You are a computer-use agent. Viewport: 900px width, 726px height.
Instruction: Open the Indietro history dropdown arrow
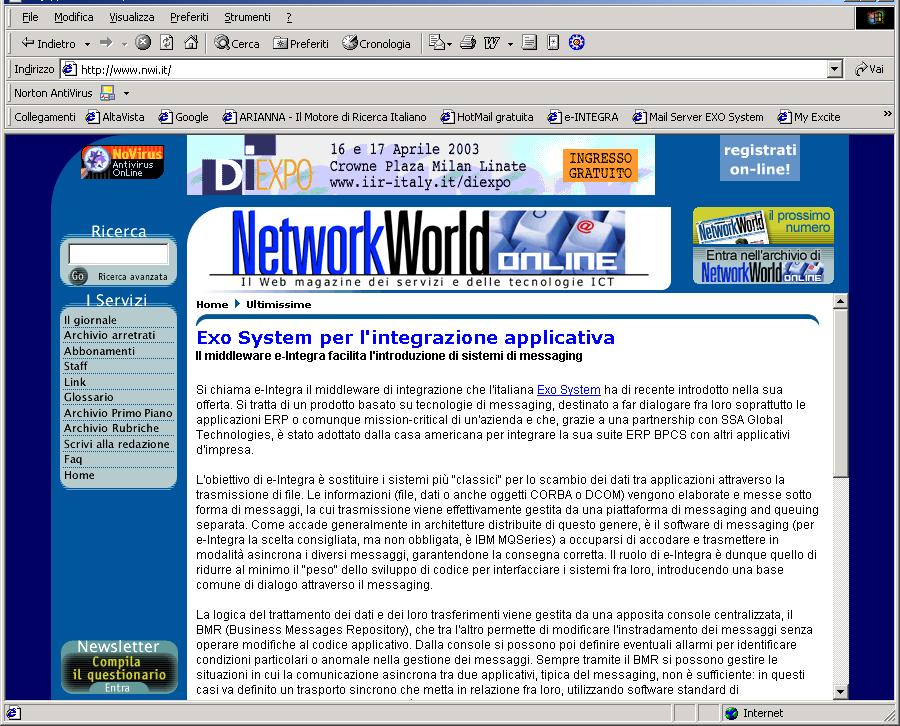[87, 44]
